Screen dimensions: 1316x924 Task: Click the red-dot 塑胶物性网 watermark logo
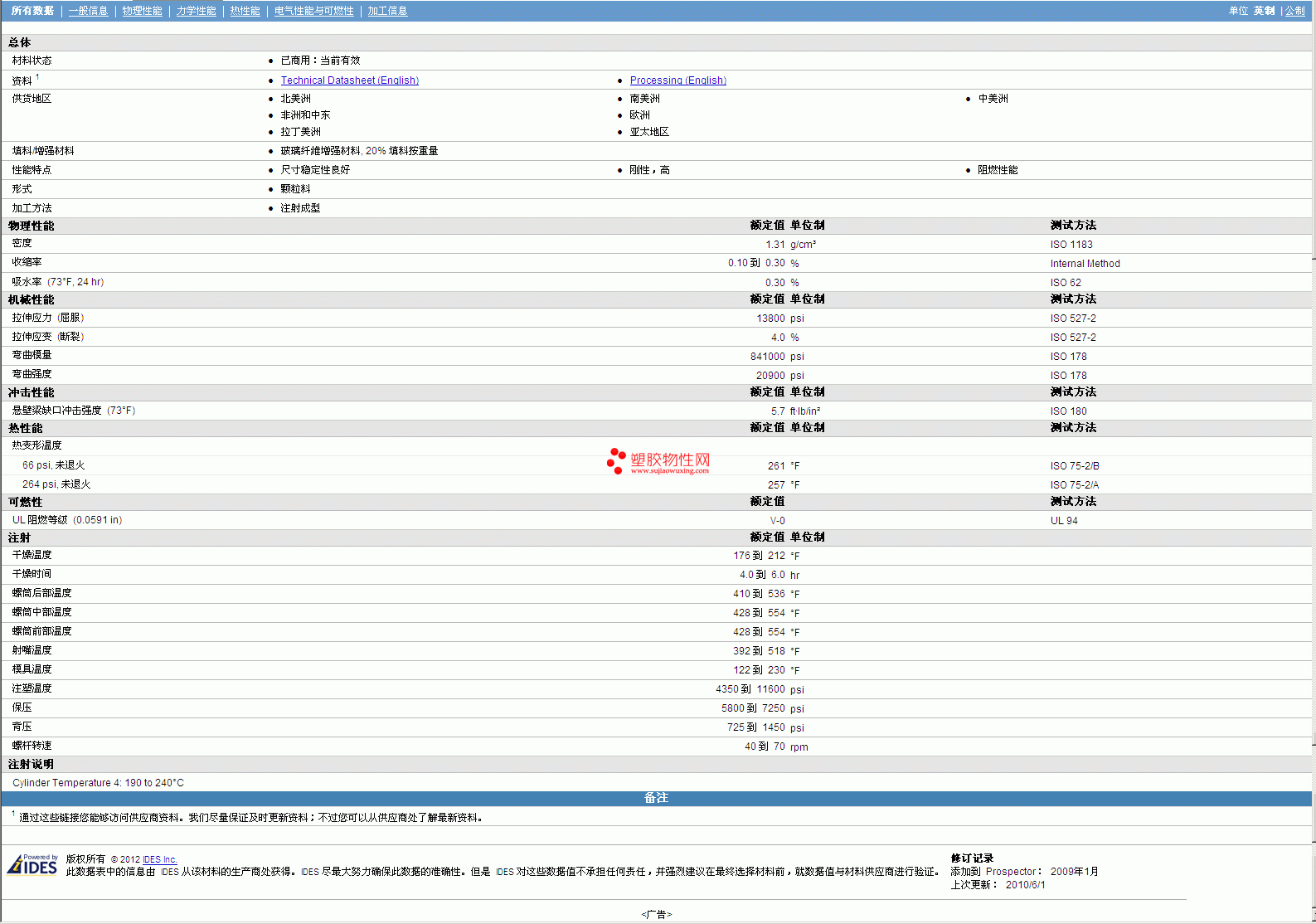click(658, 461)
